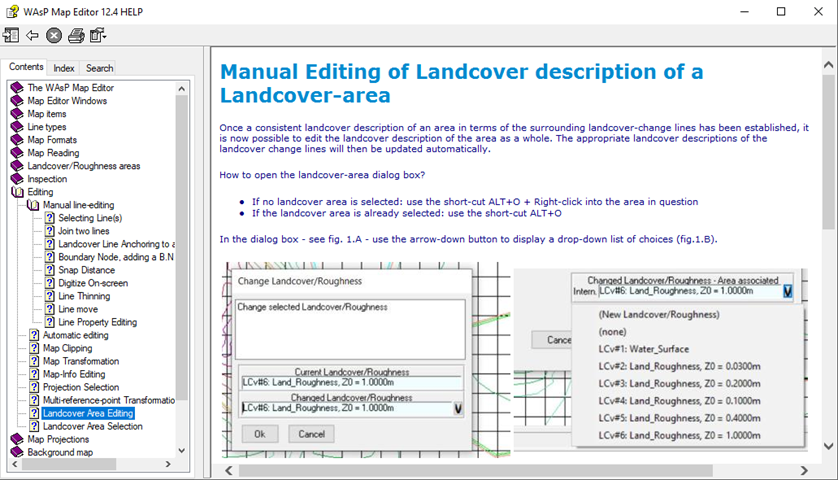Open the Landcover Area Selection topic
Screen dimensions: 838x480
[92, 427]
